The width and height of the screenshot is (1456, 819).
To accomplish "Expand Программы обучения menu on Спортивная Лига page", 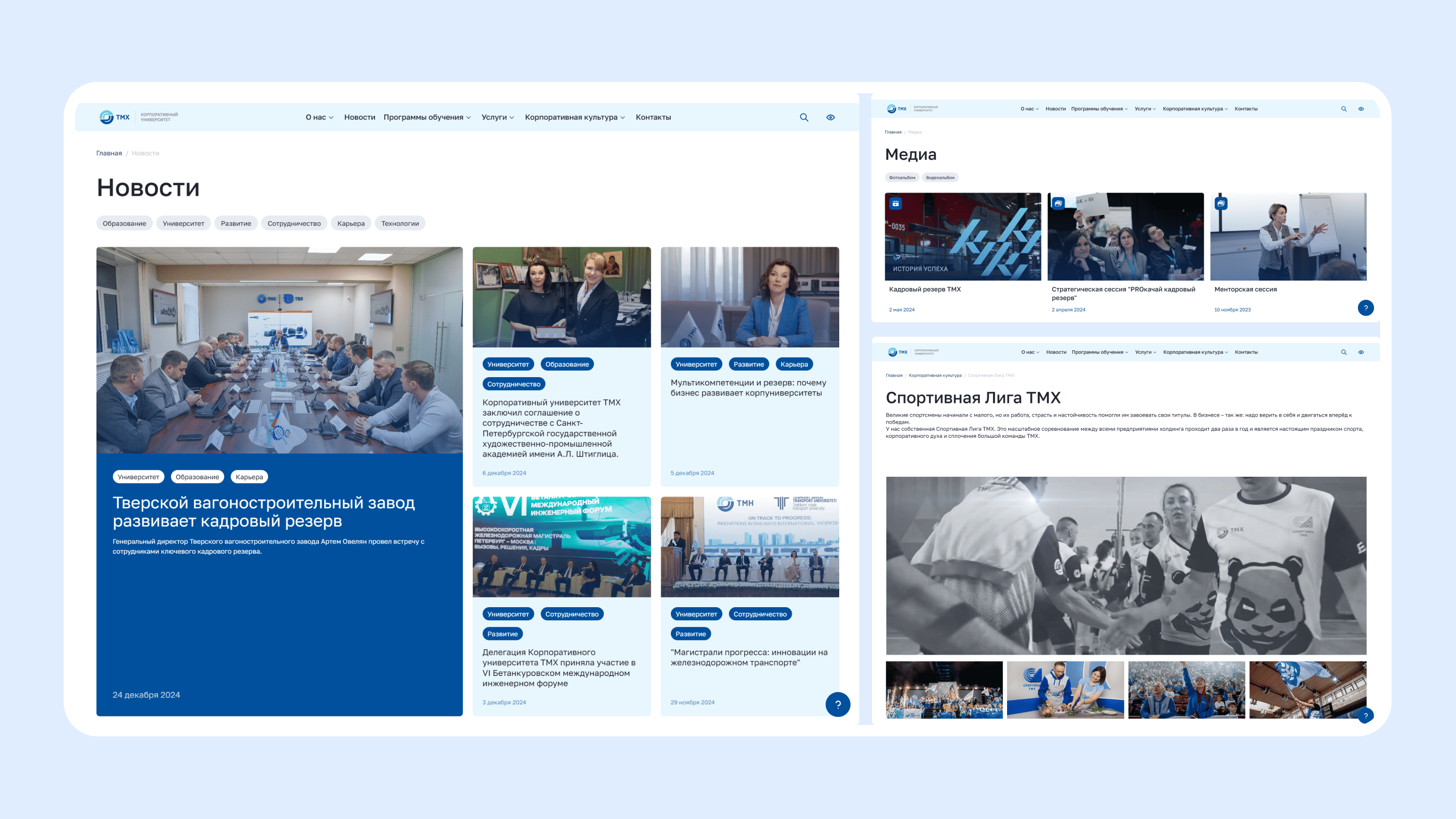I will coord(1100,352).
